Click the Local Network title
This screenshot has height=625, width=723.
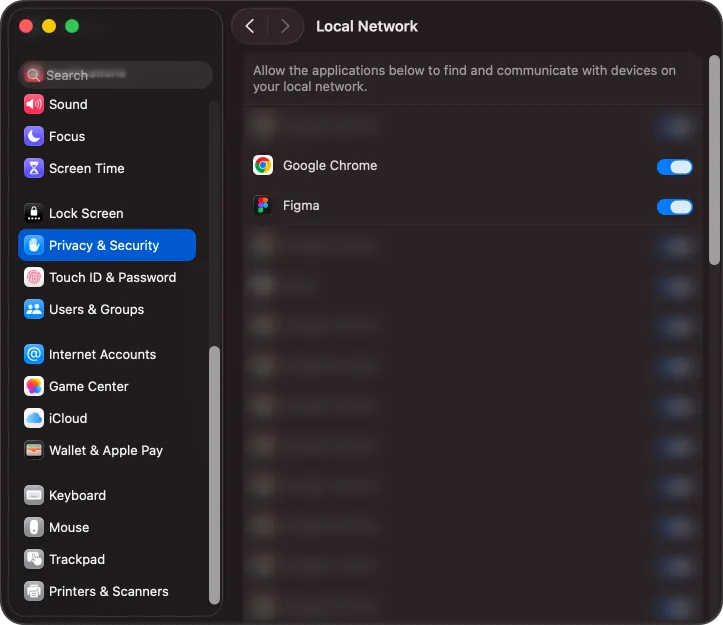coord(367,26)
